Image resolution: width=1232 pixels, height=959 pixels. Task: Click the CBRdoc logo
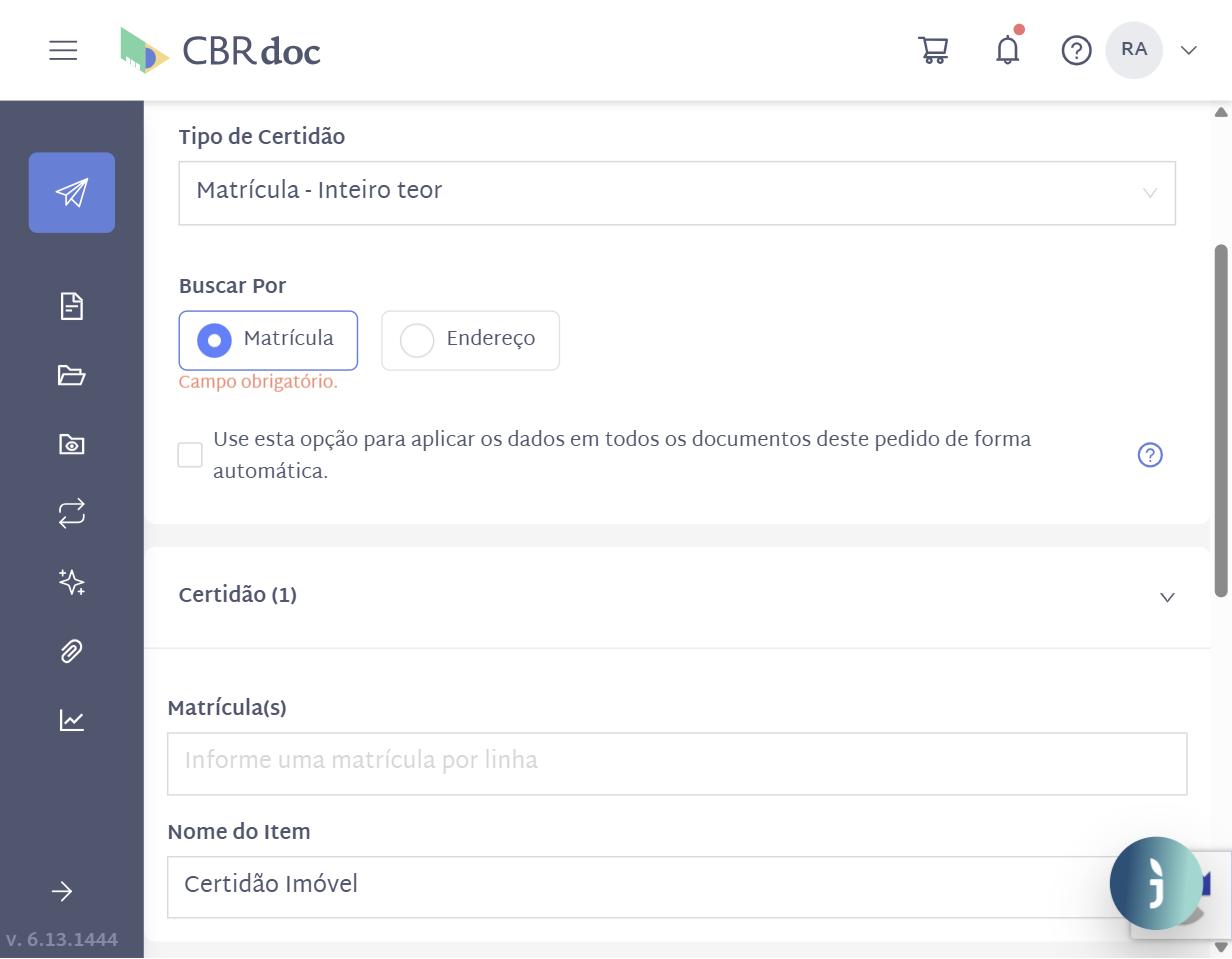pyautogui.click(x=220, y=50)
